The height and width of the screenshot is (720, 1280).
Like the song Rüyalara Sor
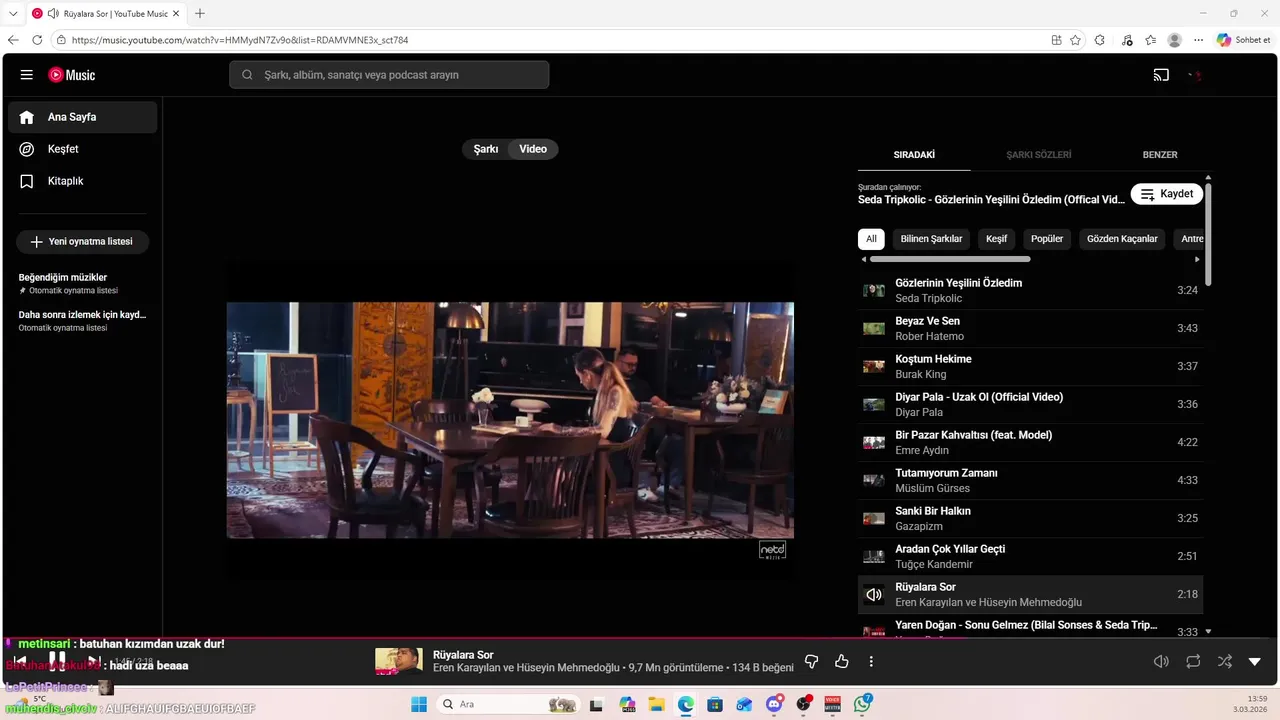click(841, 661)
